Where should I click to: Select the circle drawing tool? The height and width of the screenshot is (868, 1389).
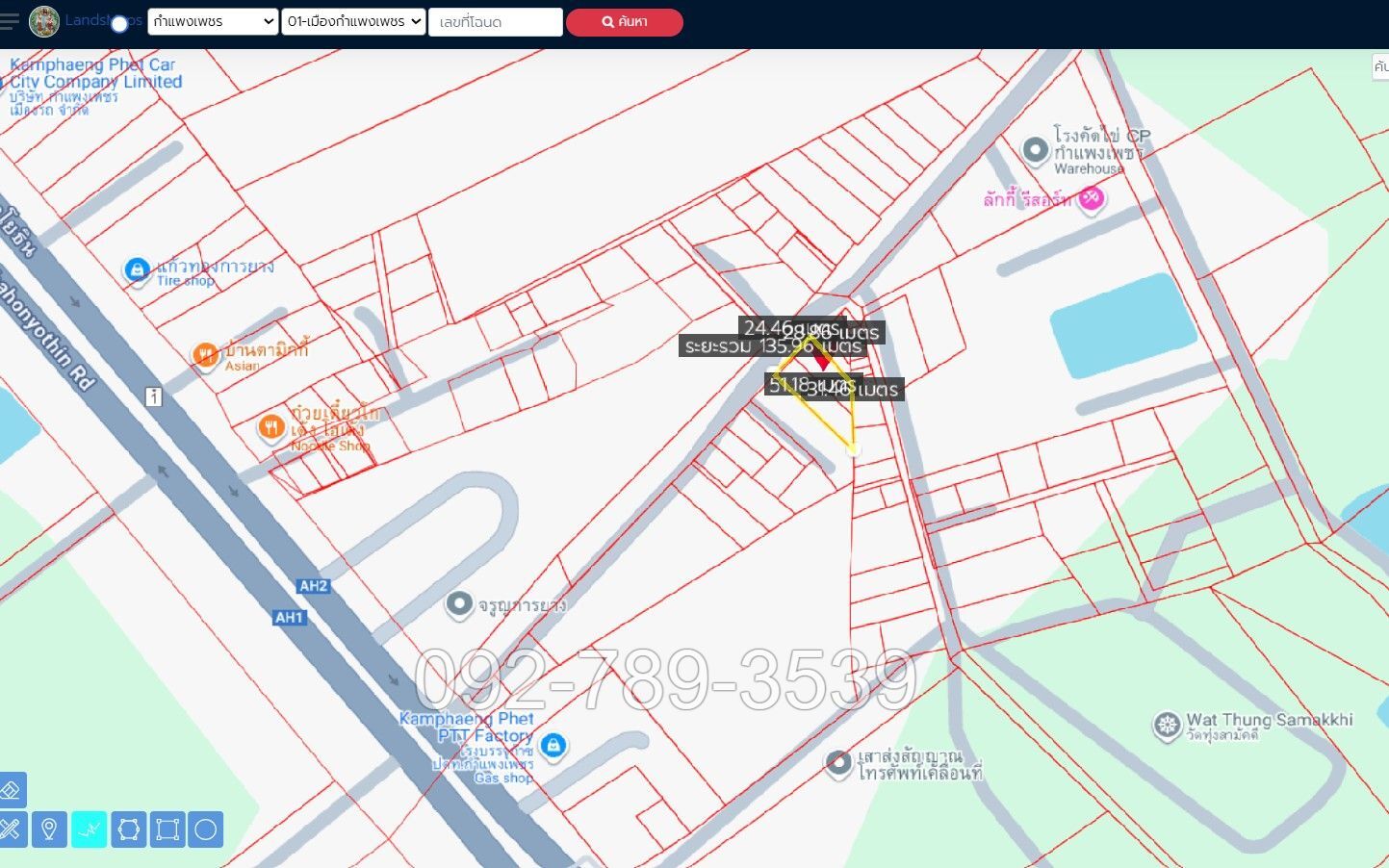click(206, 829)
